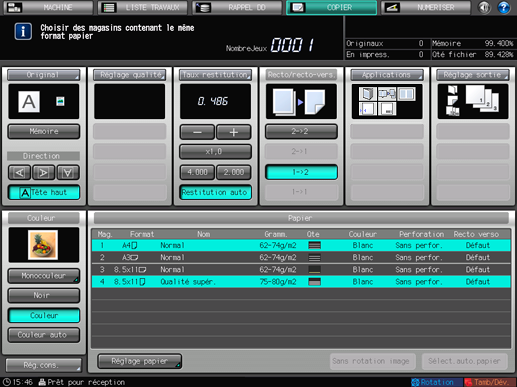This screenshot has width=517, height=387.
Task: Open Monocouleur options
Action: 44,276
